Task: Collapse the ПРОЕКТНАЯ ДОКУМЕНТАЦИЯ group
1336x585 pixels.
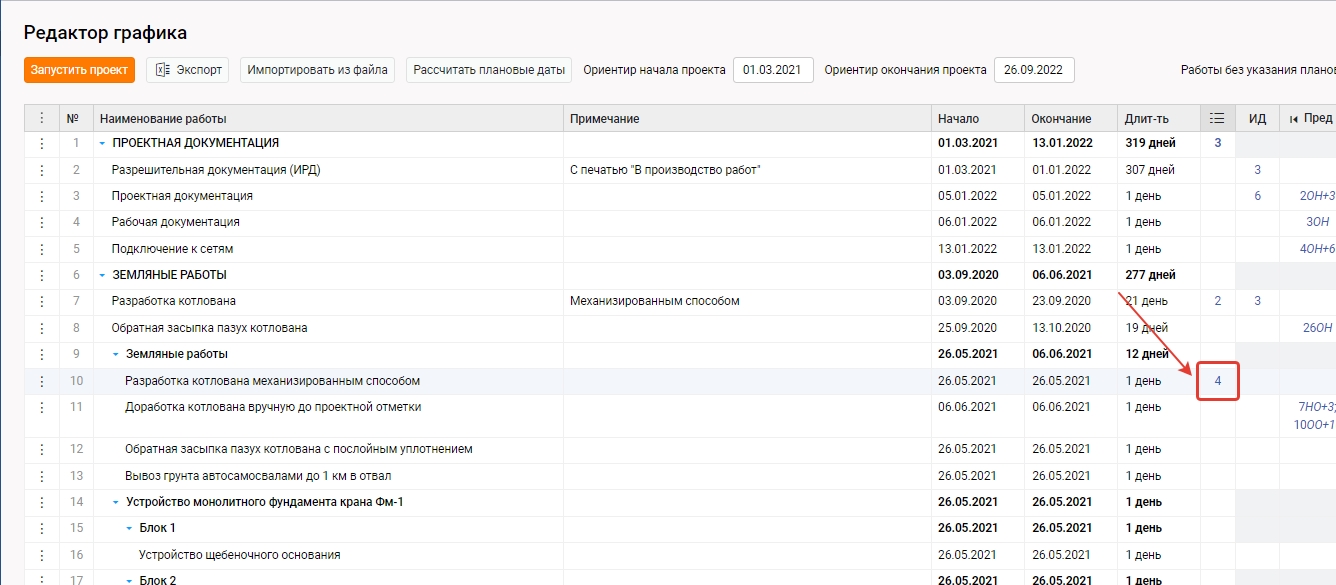Action: (x=102, y=144)
